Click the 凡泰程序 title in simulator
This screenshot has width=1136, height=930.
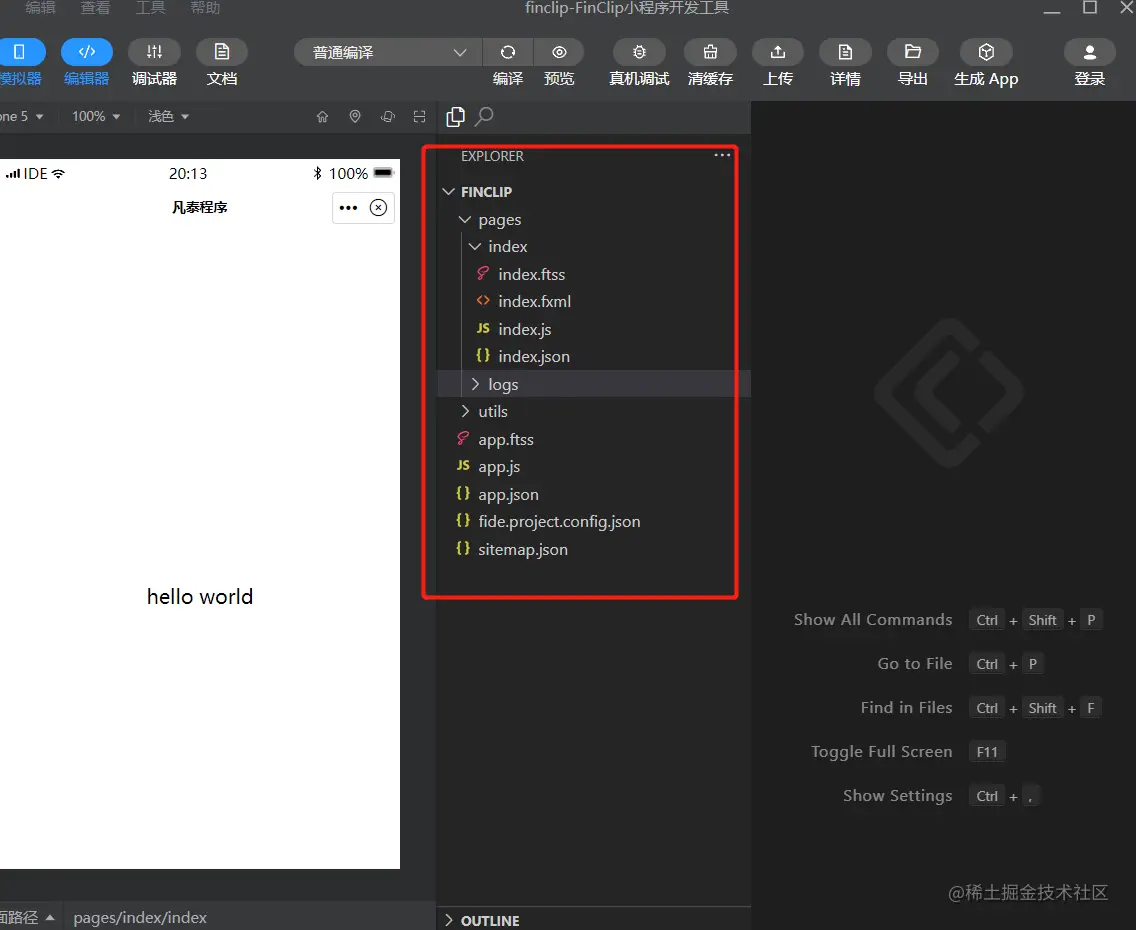(x=200, y=208)
